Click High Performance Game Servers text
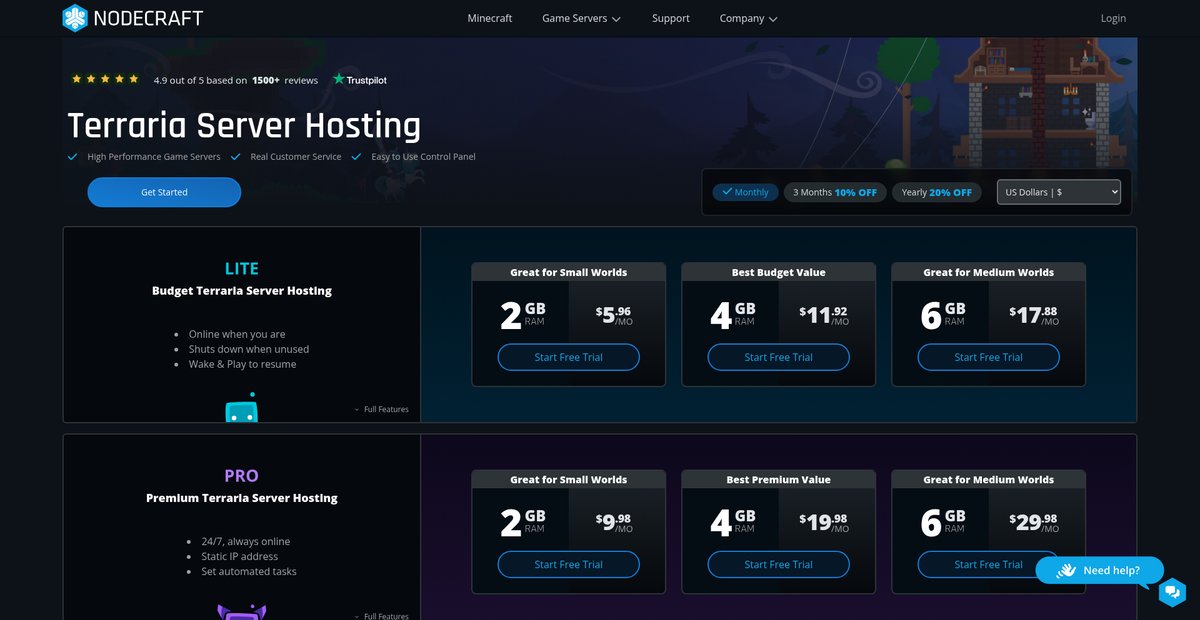This screenshot has height=620, width=1200. 154,157
